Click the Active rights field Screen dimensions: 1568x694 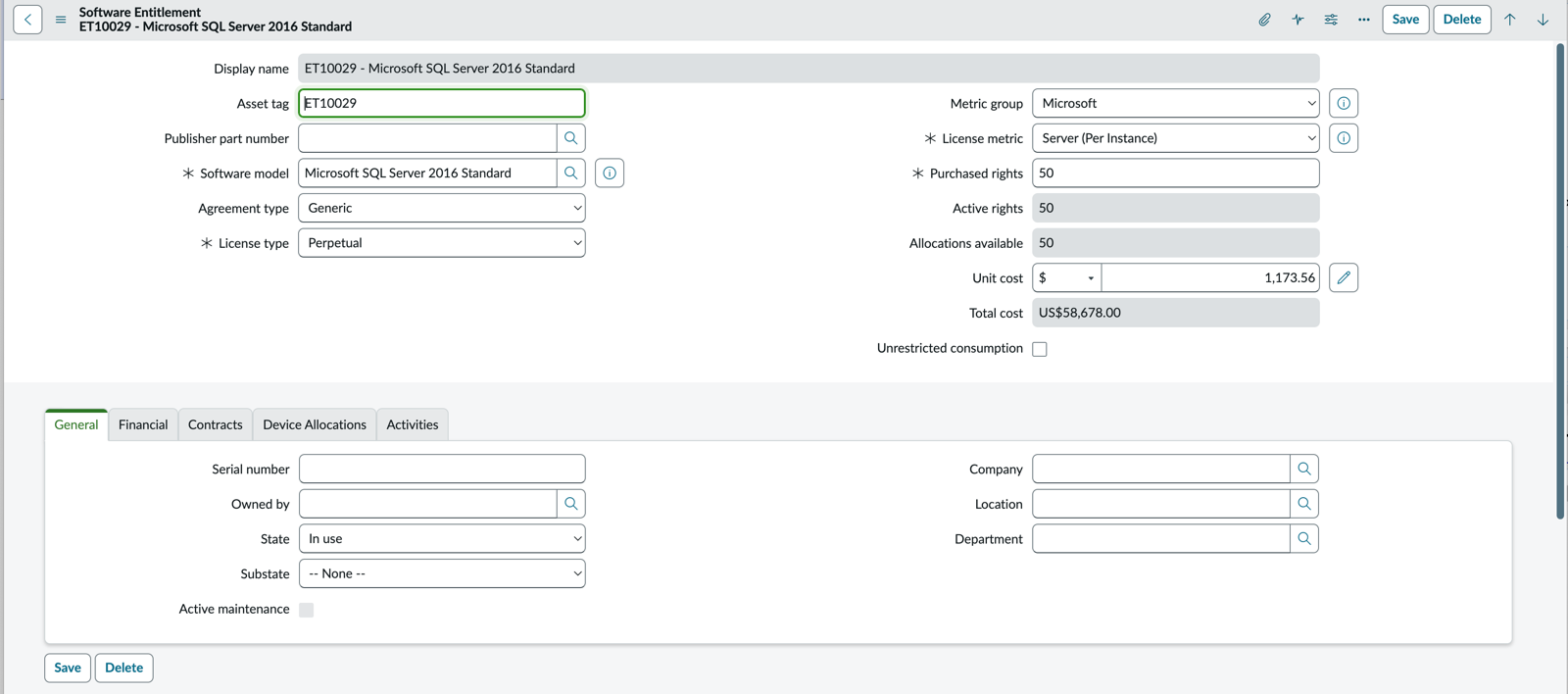1175,208
